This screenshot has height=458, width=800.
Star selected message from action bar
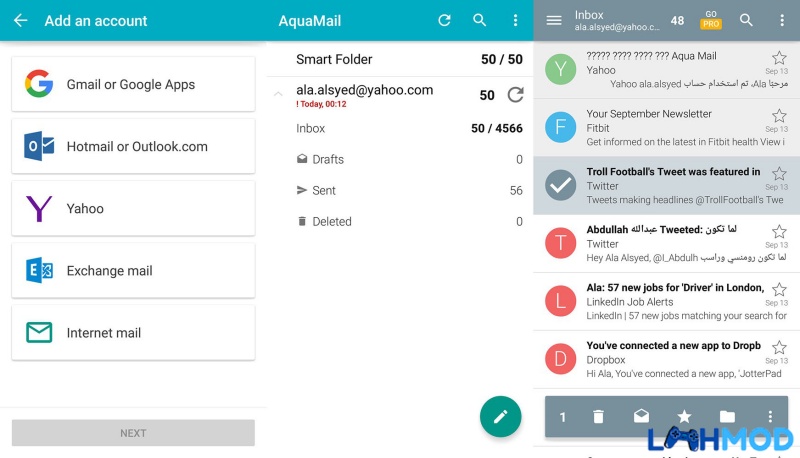[684, 417]
